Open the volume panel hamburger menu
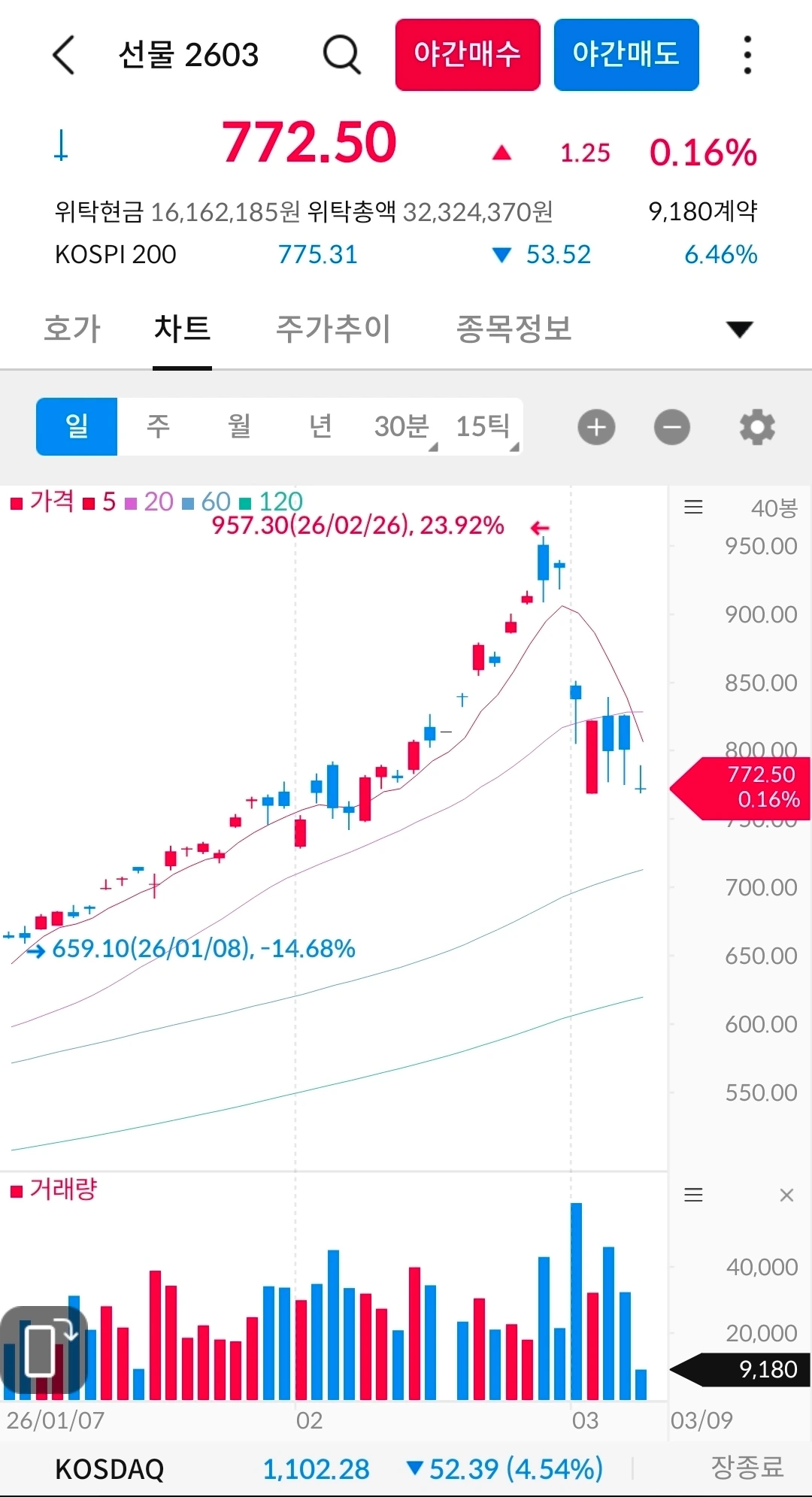Screen dimensions: 812x1497 click(693, 1195)
